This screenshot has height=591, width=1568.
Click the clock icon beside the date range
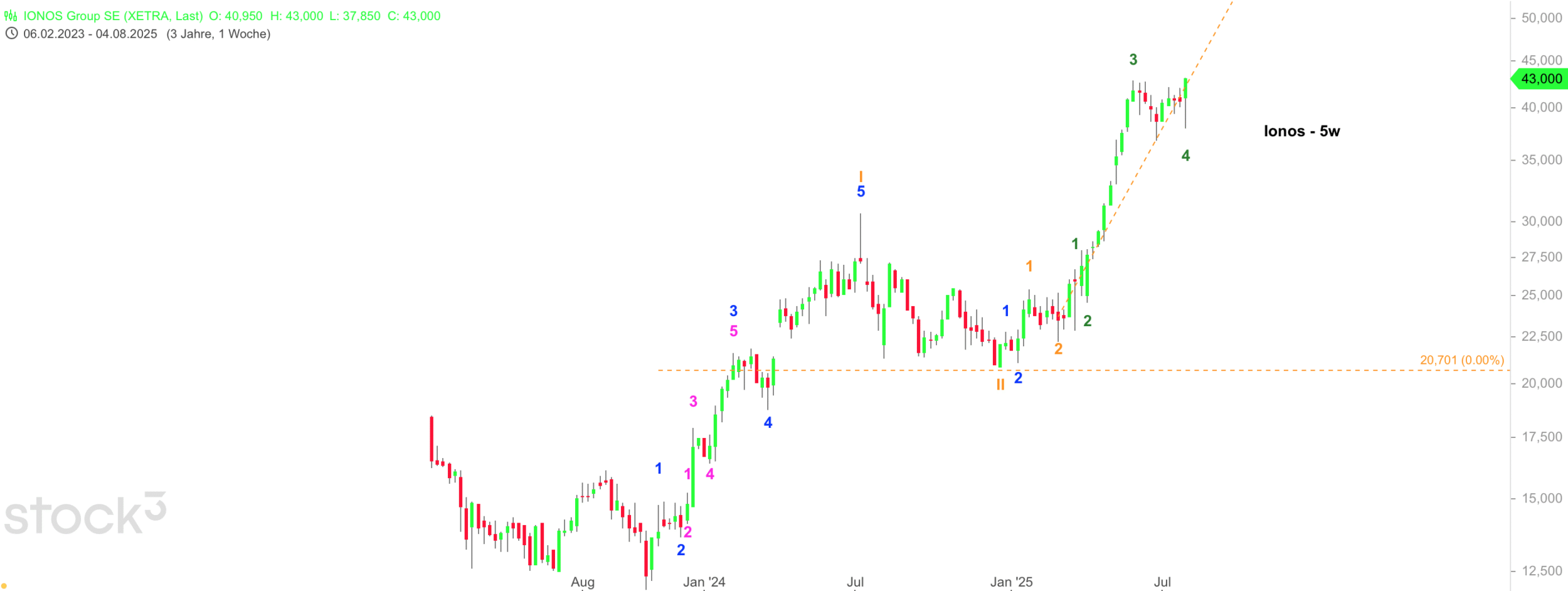(x=11, y=34)
